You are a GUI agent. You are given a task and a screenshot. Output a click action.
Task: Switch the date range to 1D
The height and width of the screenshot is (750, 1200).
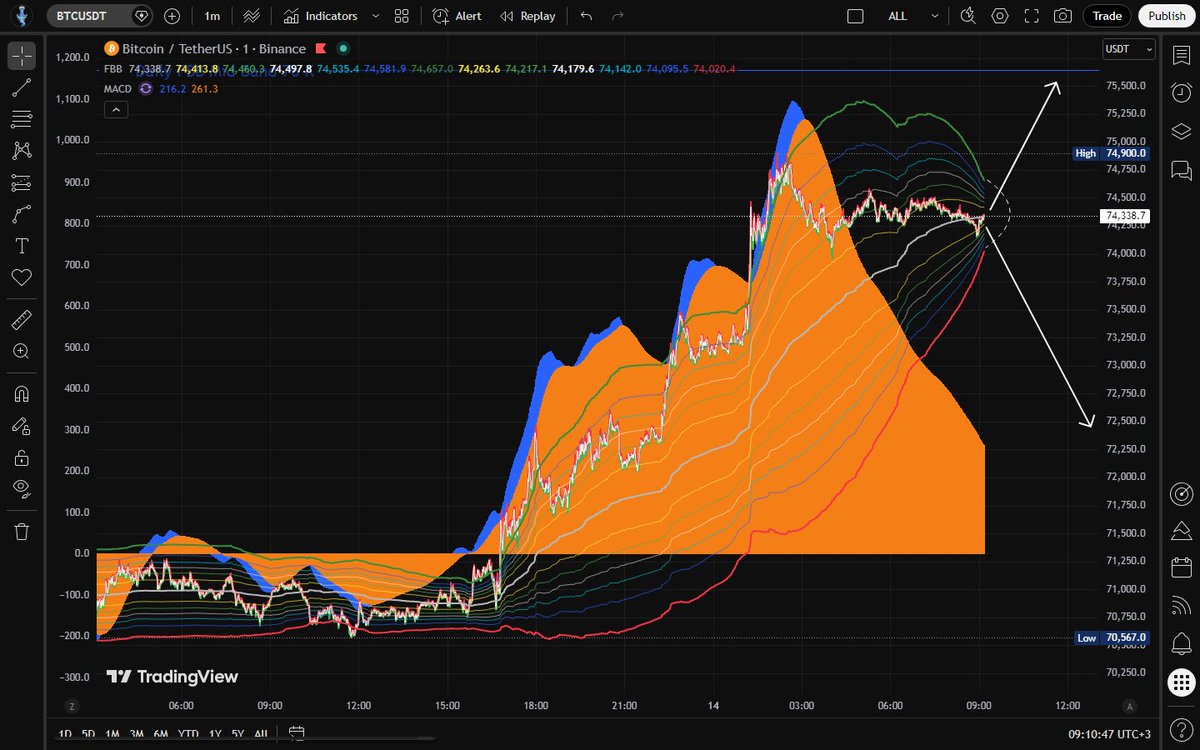65,734
